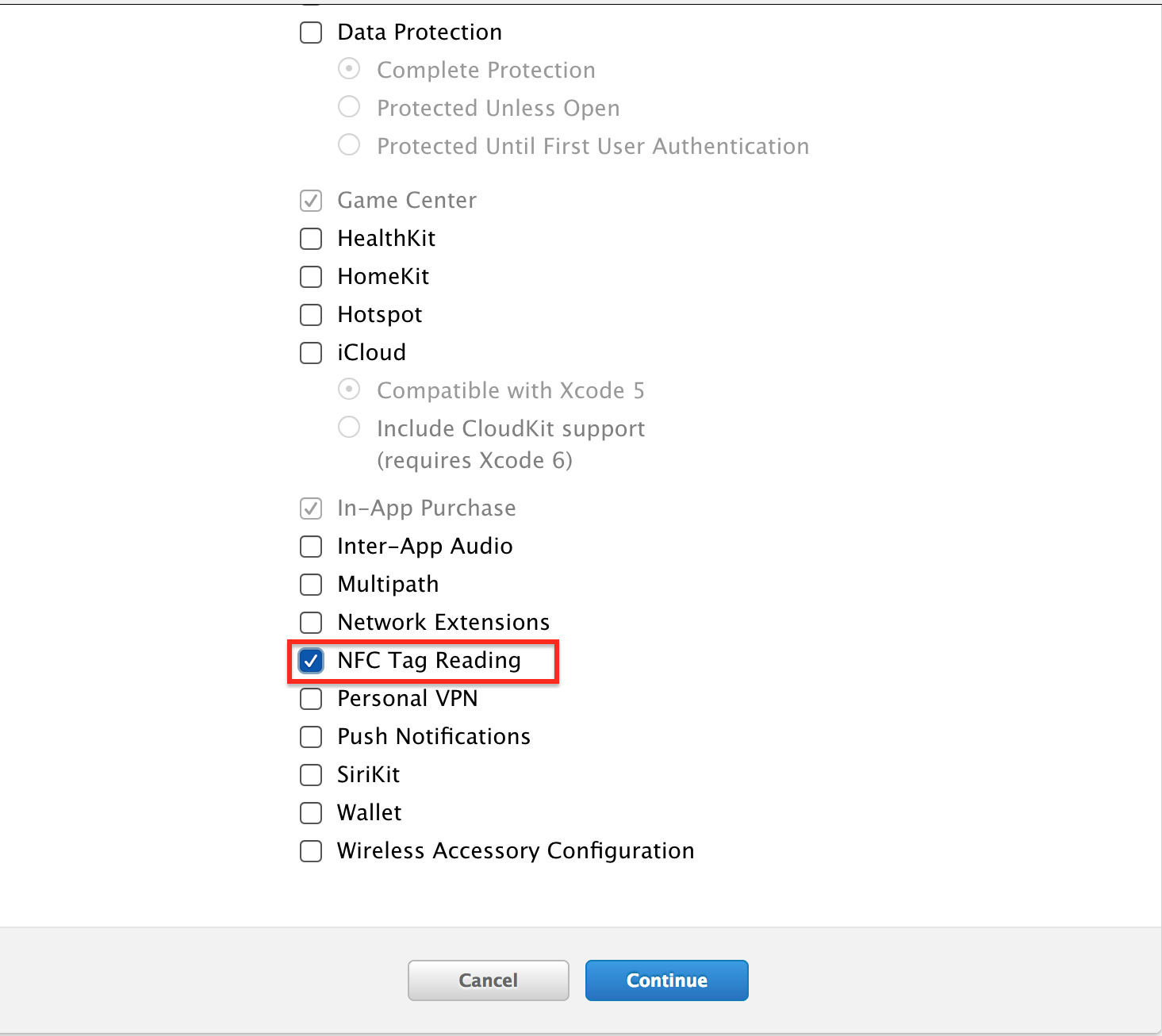The width and height of the screenshot is (1162, 1036).
Task: Enable the HomeKit checkbox
Action: 311,277
